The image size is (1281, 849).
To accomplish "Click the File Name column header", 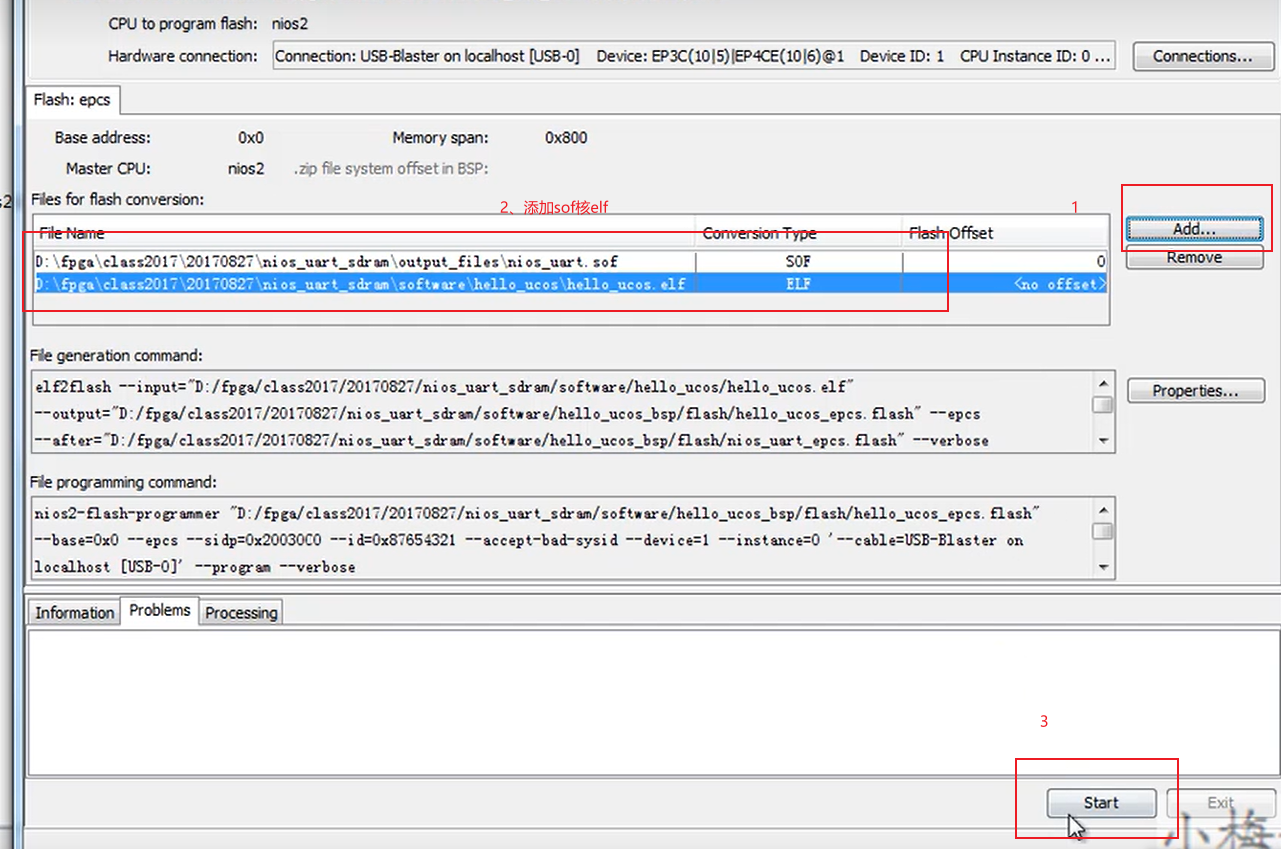I will [364, 233].
